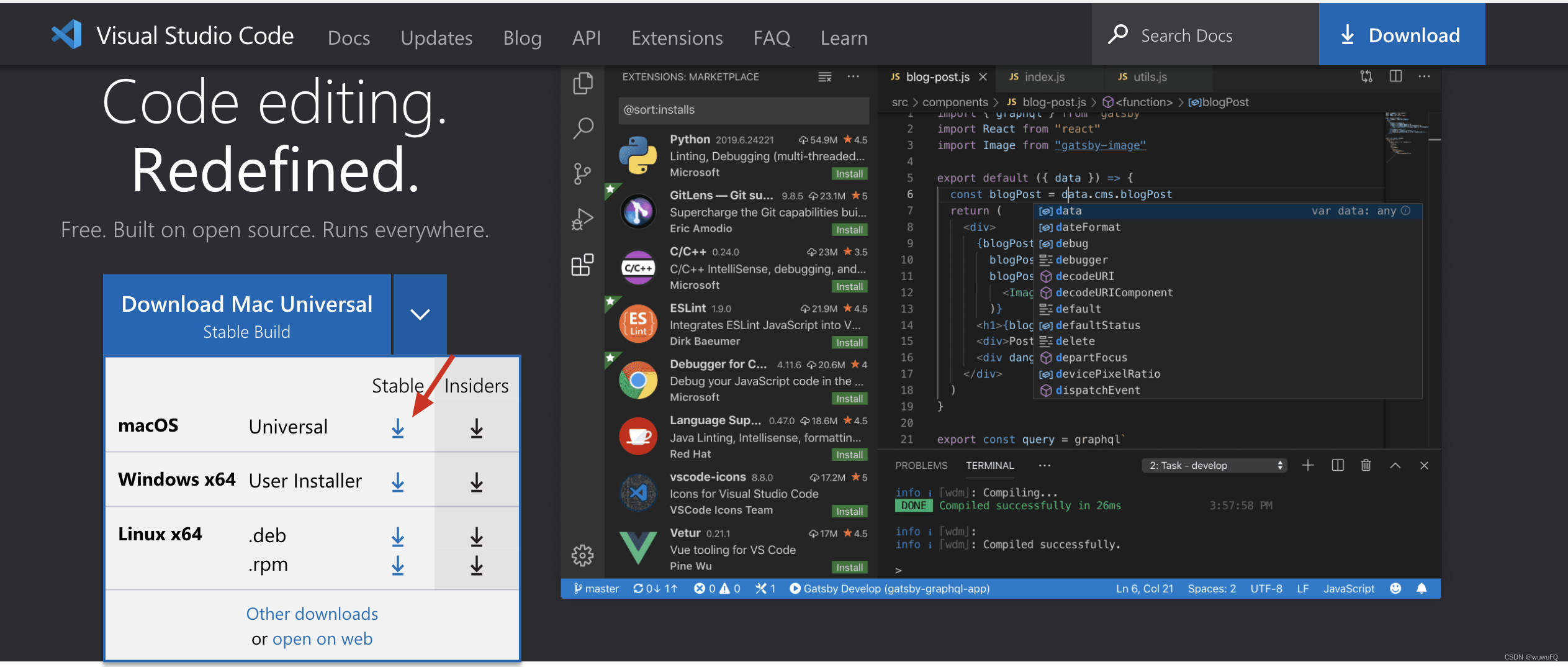Open the Search icon in activity bar
1568x667 pixels.
pyautogui.click(x=583, y=129)
